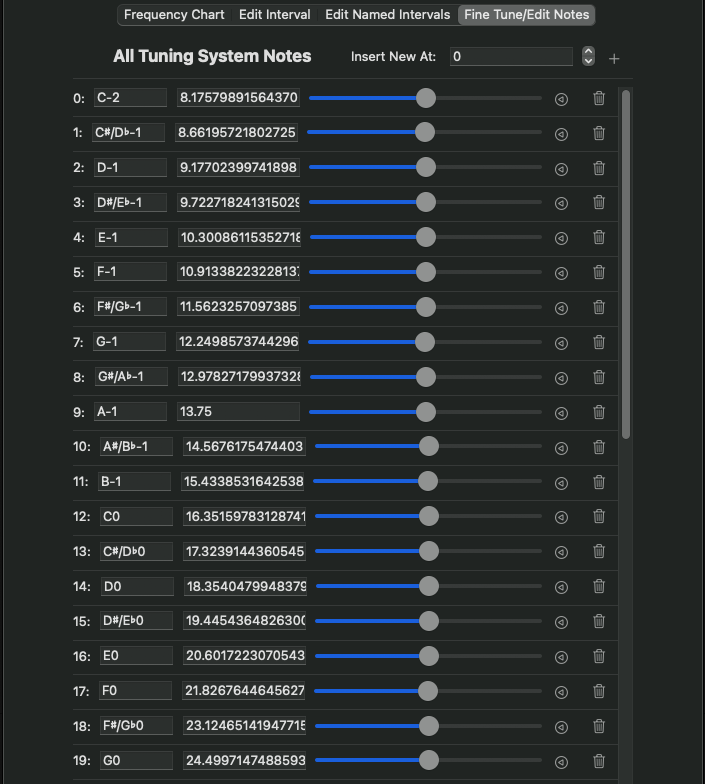Viewport: 705px width, 784px height.
Task: Click the Insert New At index field
Action: pyautogui.click(x=510, y=57)
